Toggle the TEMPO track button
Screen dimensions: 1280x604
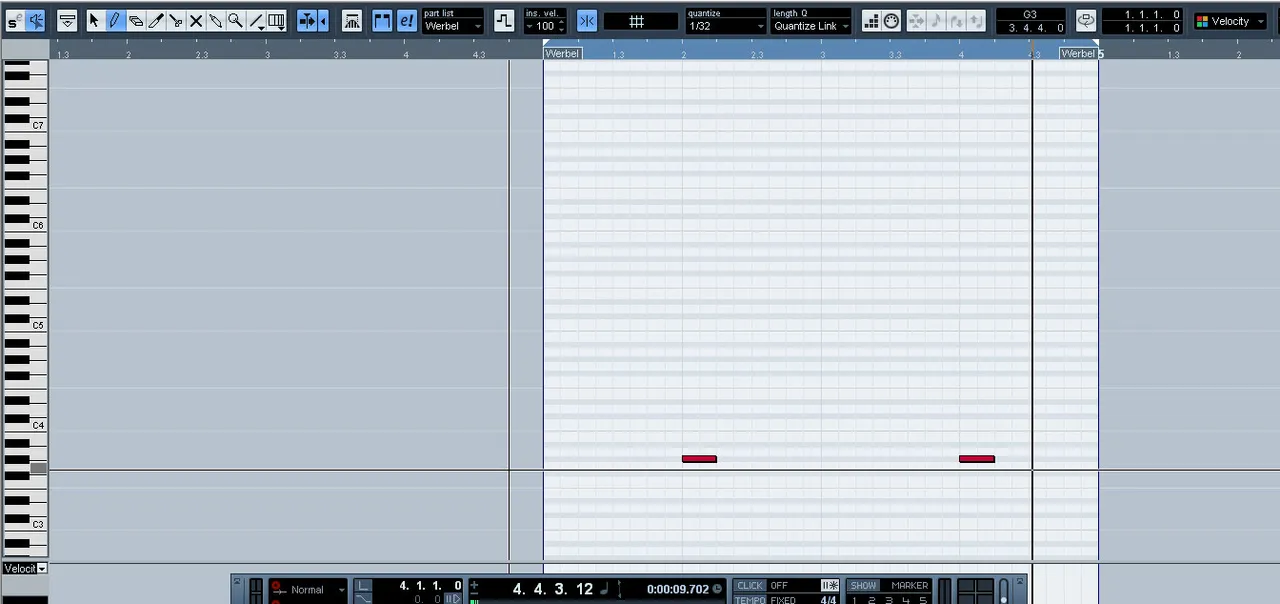(750, 599)
